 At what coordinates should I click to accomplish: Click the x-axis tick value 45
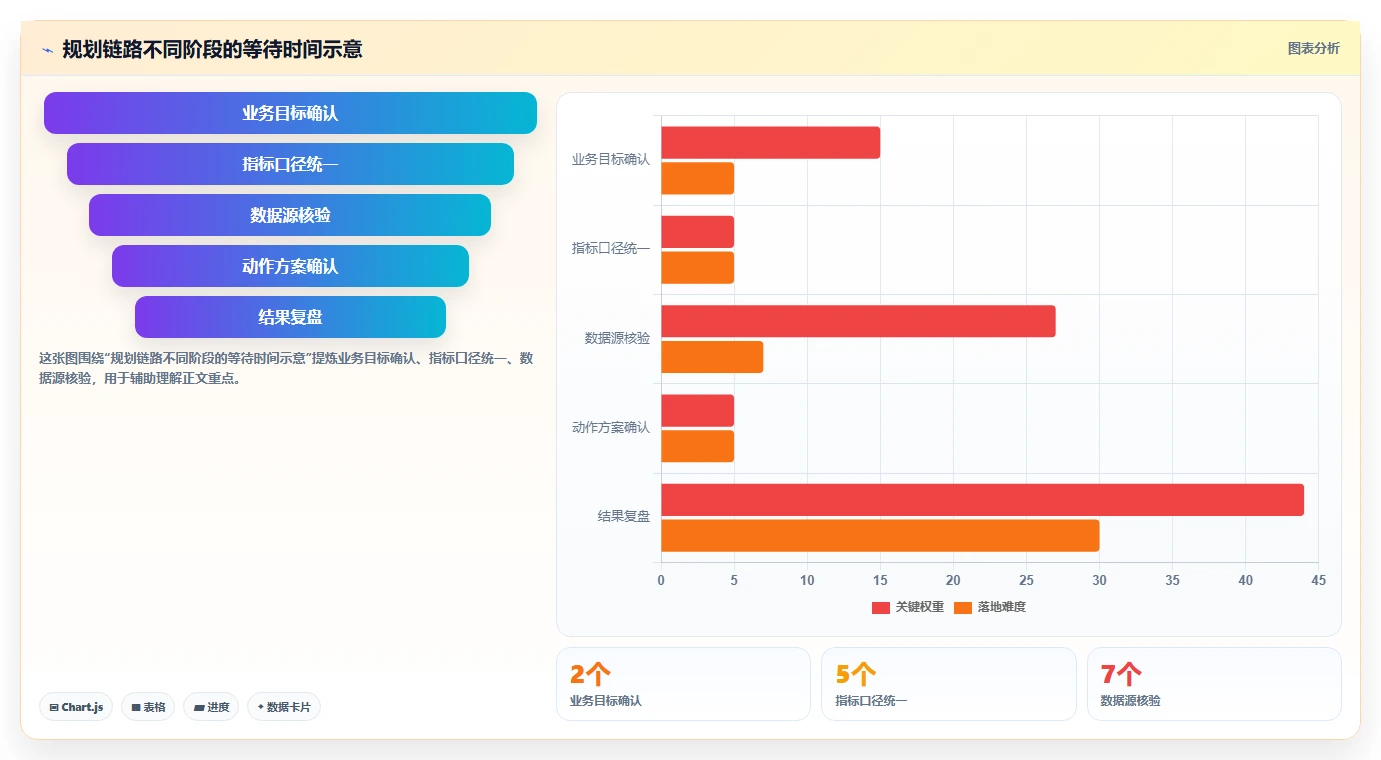tap(1318, 580)
